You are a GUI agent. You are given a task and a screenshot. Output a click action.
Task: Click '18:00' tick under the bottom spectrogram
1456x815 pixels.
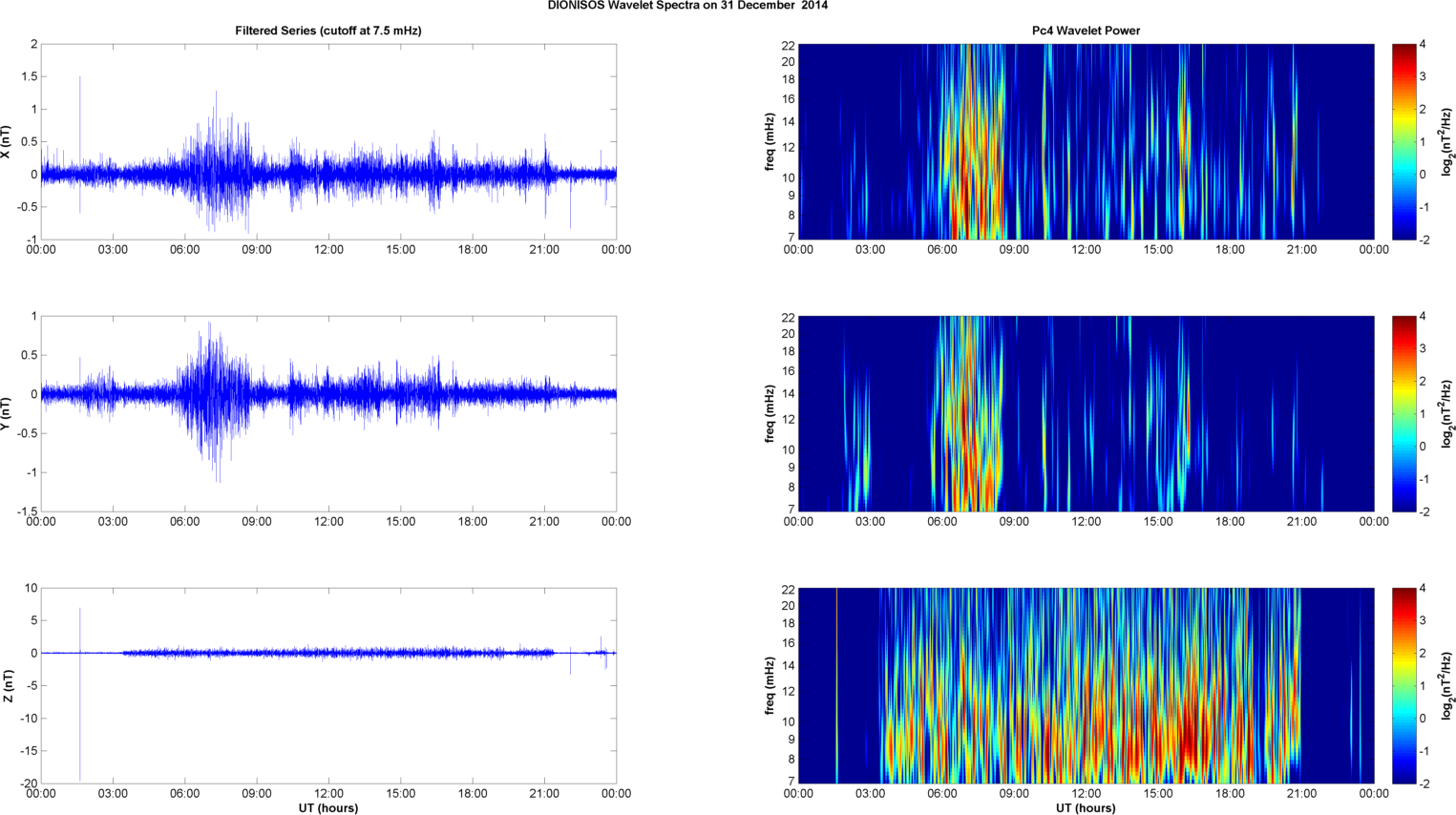1230,794
